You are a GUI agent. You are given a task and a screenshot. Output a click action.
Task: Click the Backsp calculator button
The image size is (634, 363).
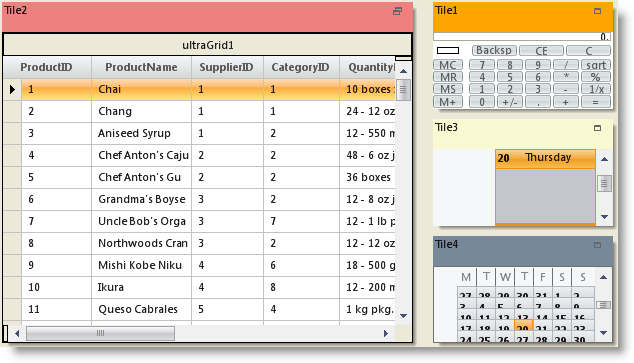point(494,51)
